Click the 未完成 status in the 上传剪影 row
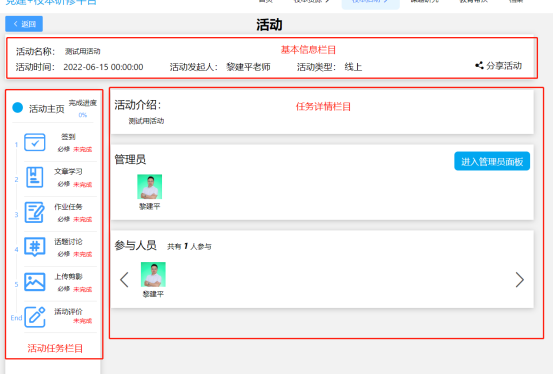Viewport: 553px width, 374px height. (83, 289)
